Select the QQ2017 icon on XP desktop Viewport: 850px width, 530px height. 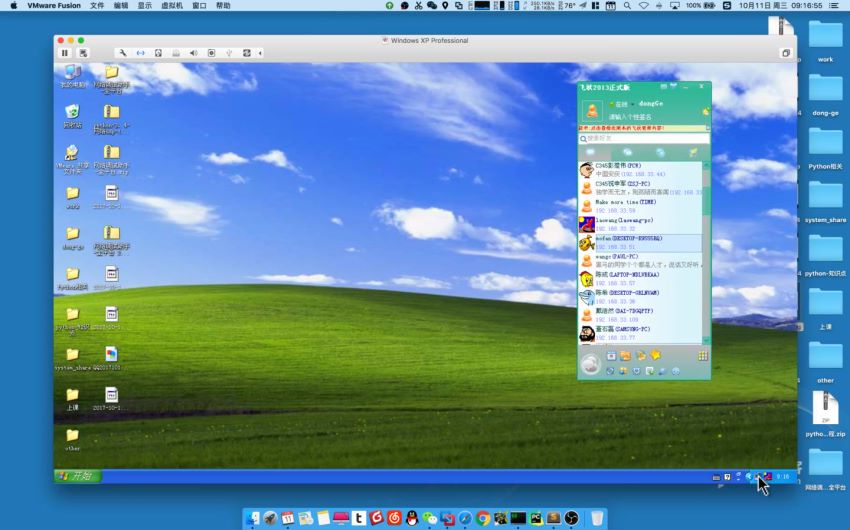click(111, 359)
